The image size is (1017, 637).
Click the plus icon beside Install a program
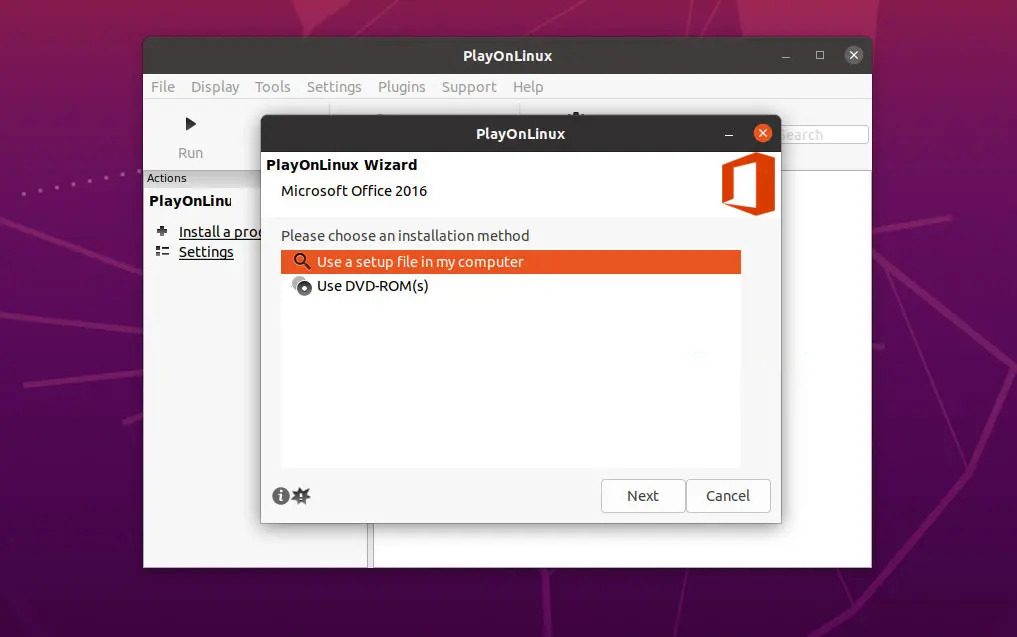pyautogui.click(x=162, y=231)
